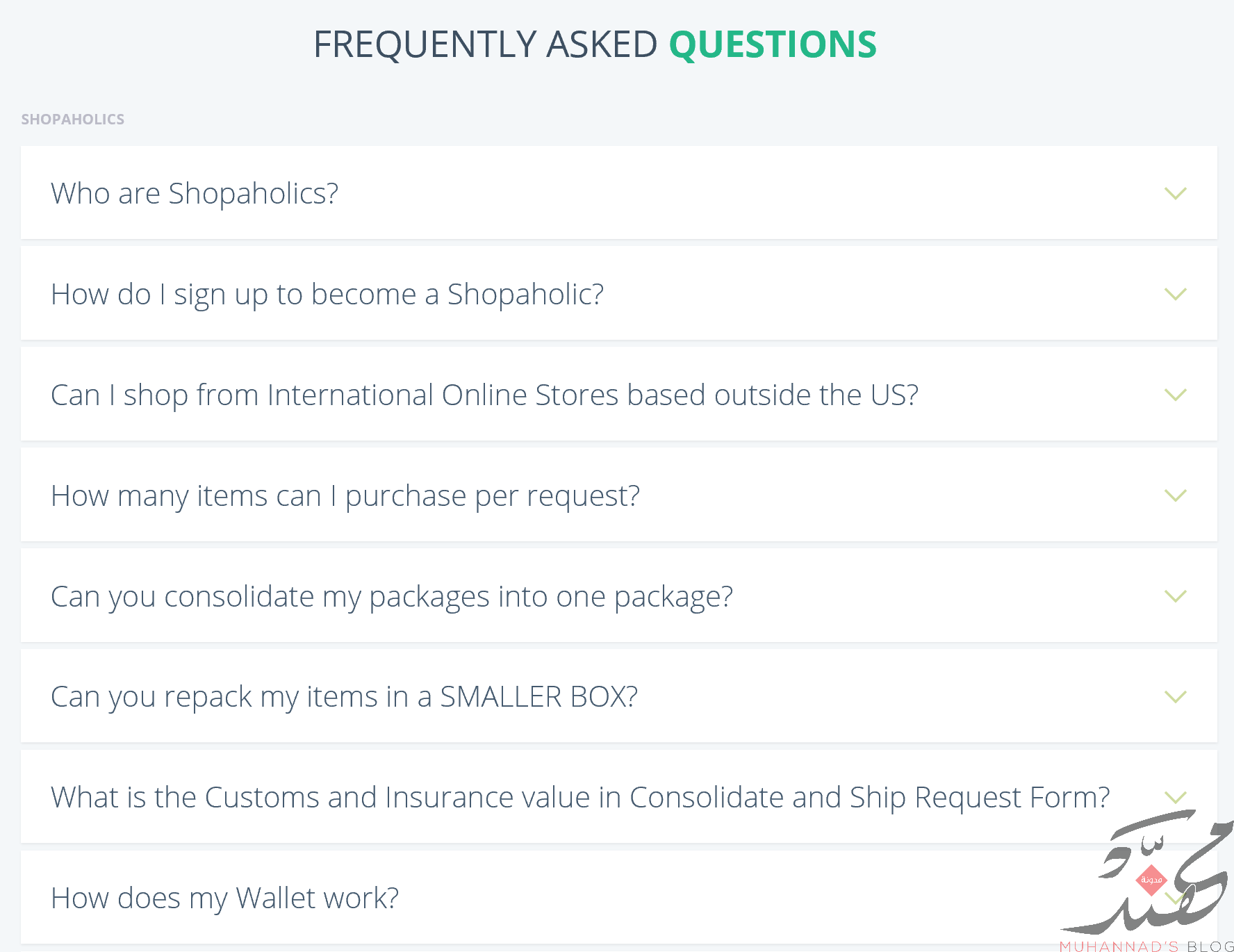
Task: Show answer for 'Can you repack my items'
Action: [344, 696]
